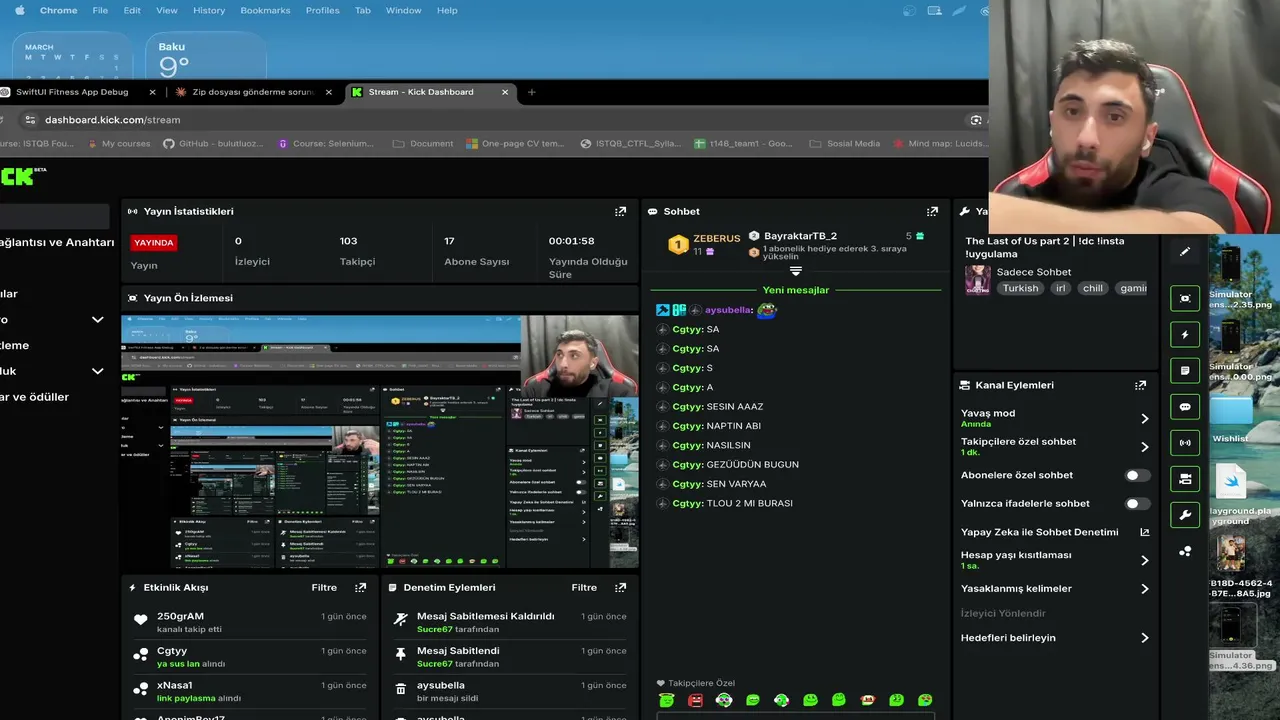Open Filtre in Denetim Eylemleri panel
1280x720 pixels.
coord(584,588)
